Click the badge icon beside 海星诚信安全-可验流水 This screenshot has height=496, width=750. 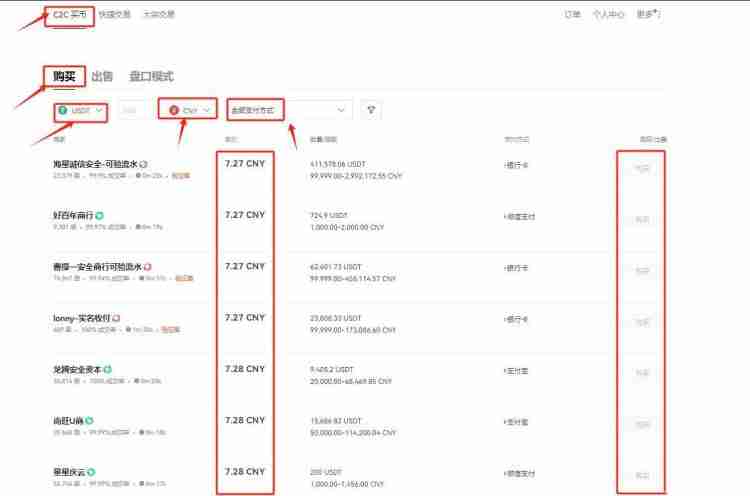pyautogui.click(x=144, y=163)
